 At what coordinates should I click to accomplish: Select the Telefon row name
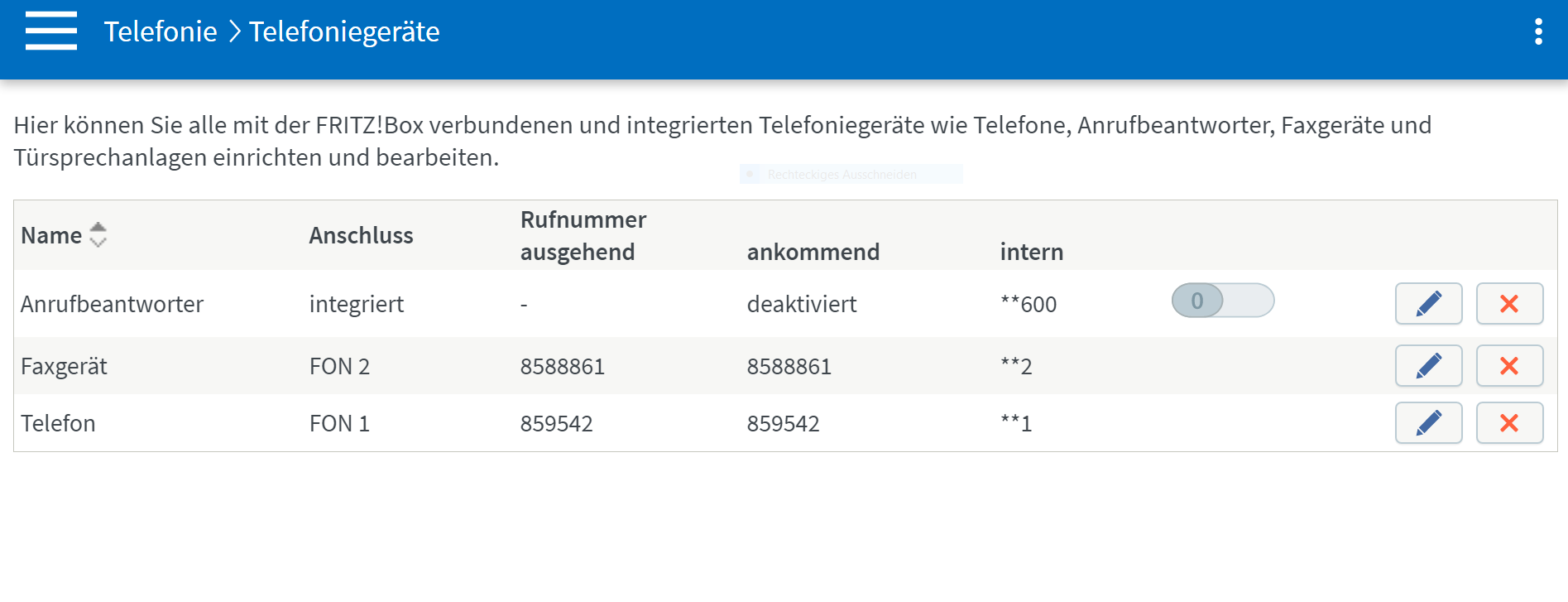click(x=58, y=423)
